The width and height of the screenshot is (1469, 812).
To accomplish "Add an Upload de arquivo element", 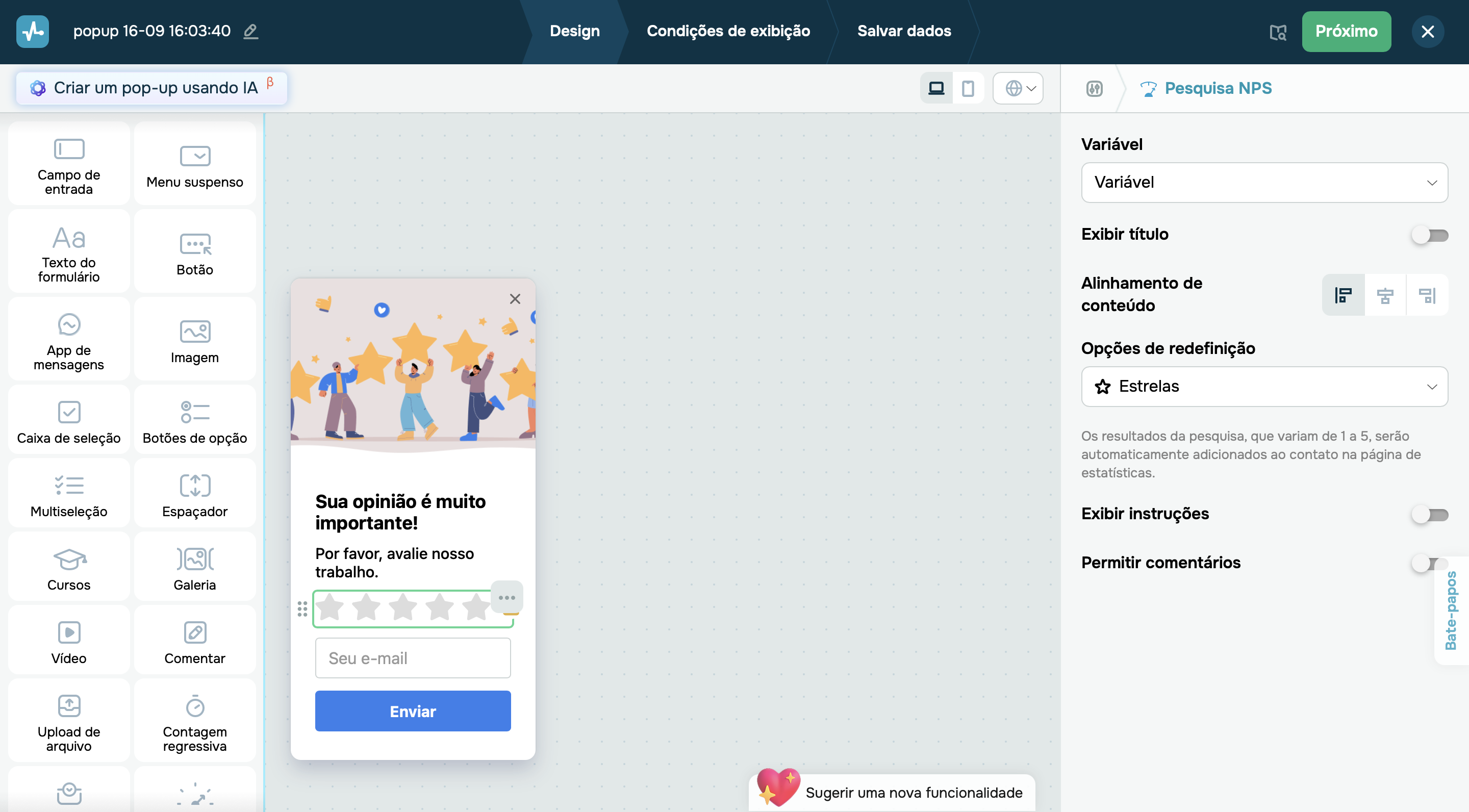I will click(68, 721).
